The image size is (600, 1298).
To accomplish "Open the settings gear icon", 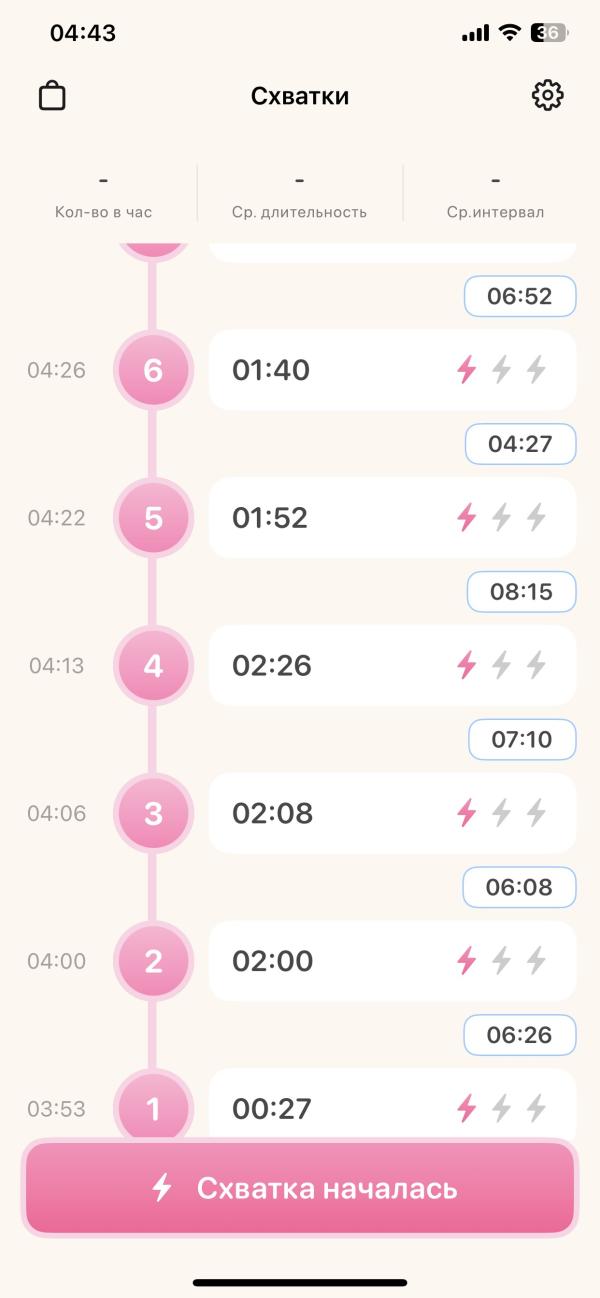I will click(547, 96).
